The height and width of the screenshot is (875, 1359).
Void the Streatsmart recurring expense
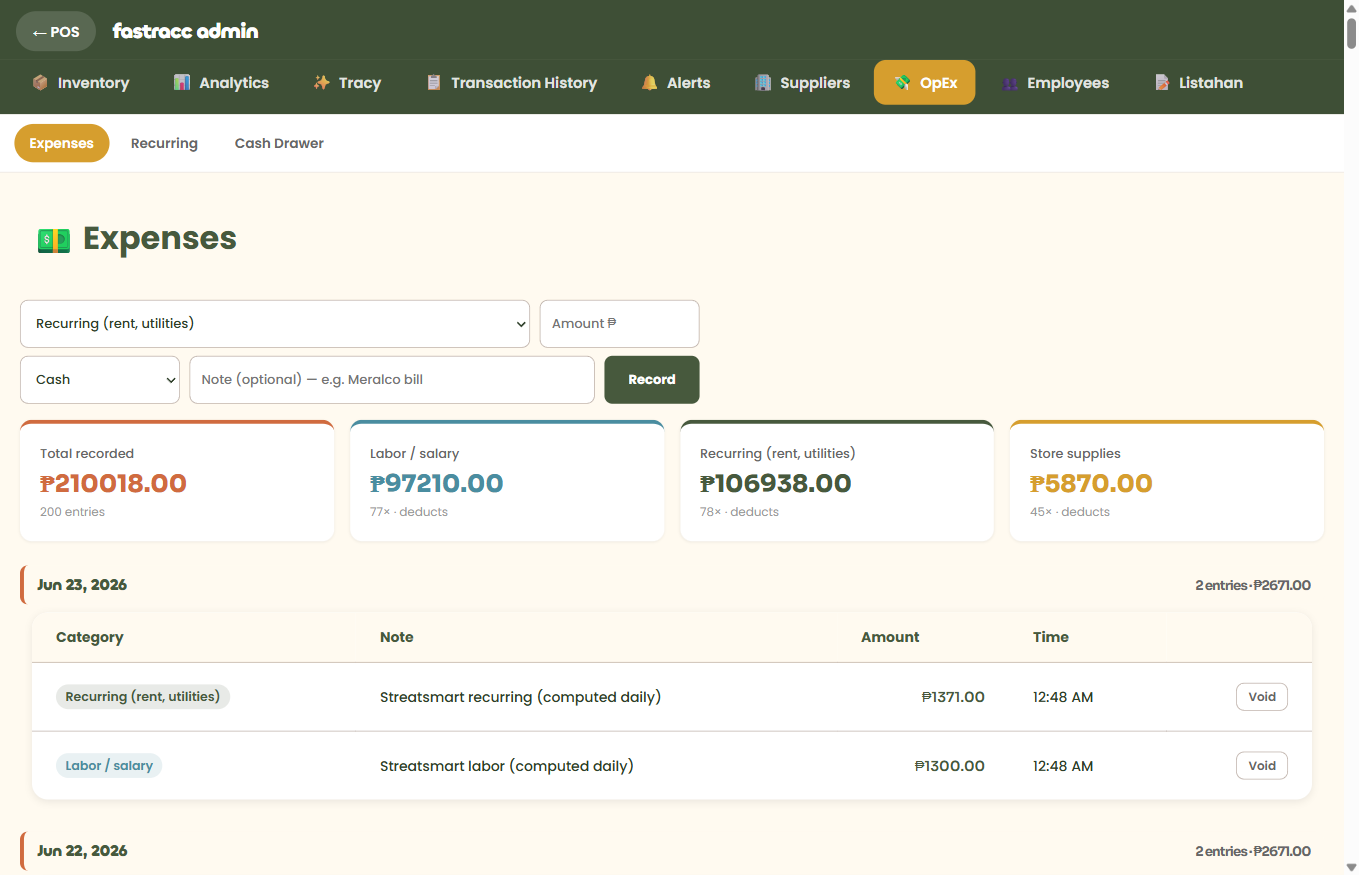coord(1262,697)
